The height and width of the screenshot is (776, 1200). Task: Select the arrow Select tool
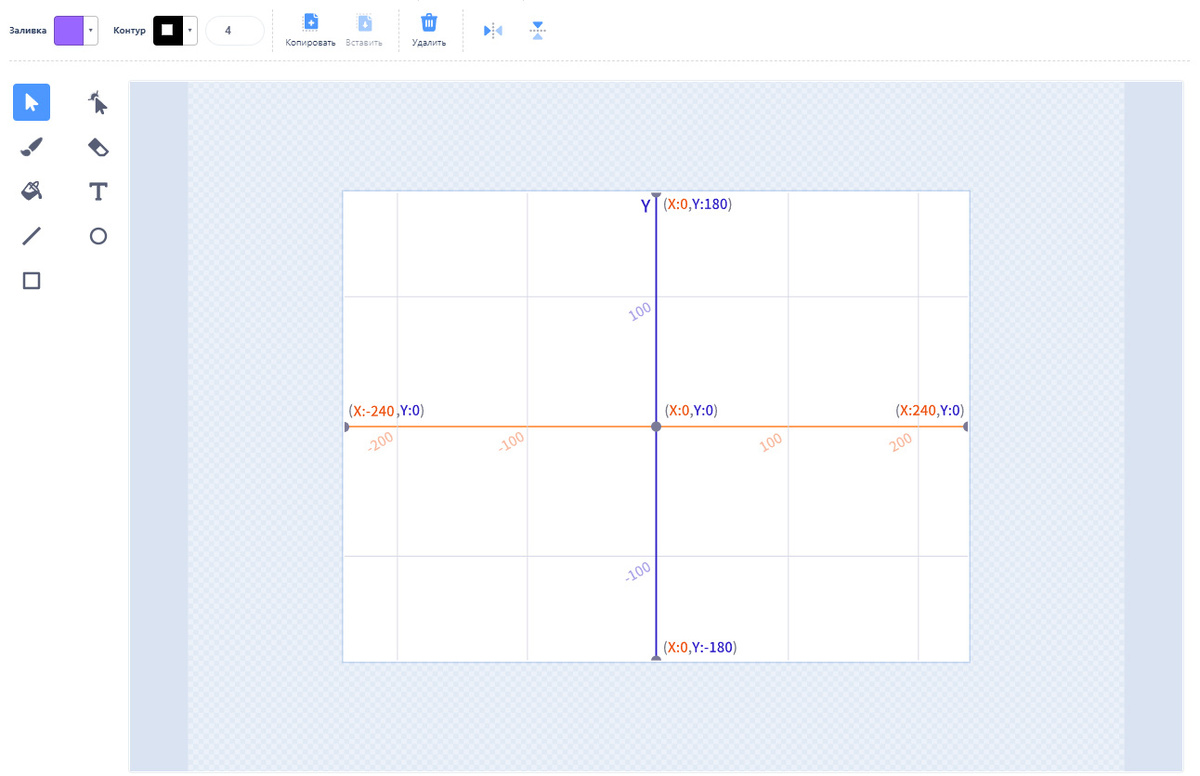point(31,102)
